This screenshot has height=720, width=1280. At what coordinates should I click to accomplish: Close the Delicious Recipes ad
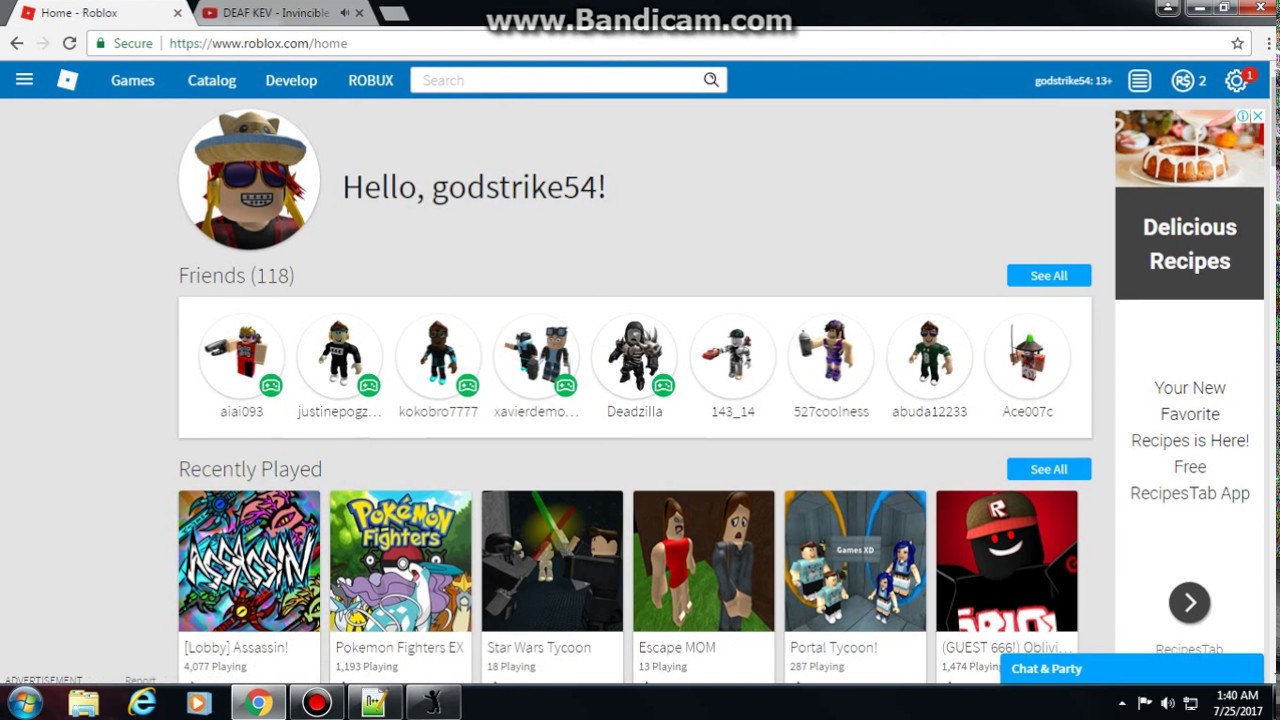click(1258, 116)
